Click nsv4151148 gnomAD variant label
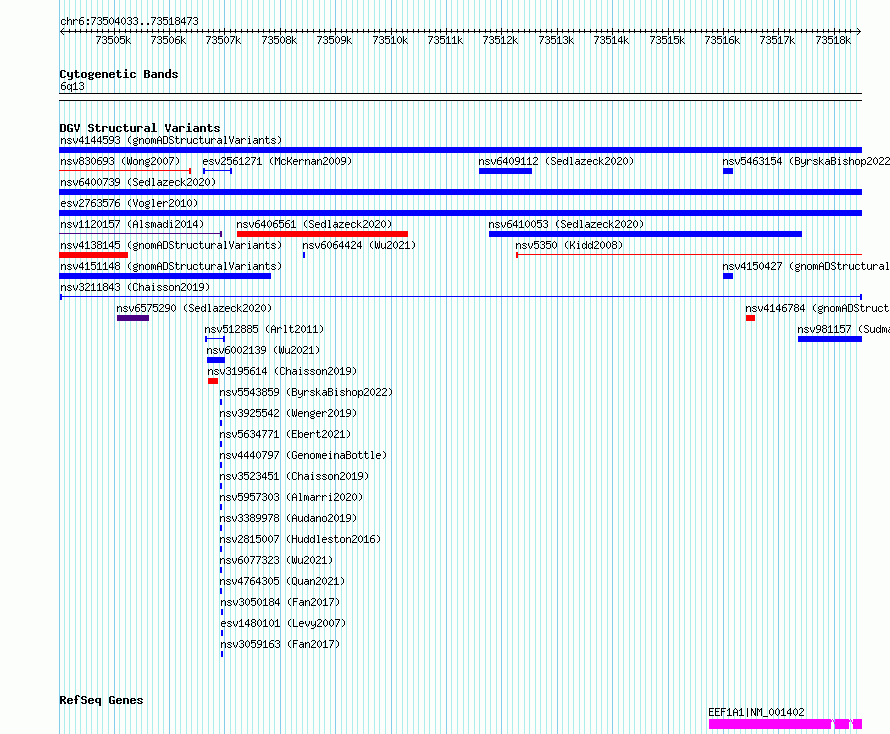The image size is (890, 734). [x=171, y=266]
